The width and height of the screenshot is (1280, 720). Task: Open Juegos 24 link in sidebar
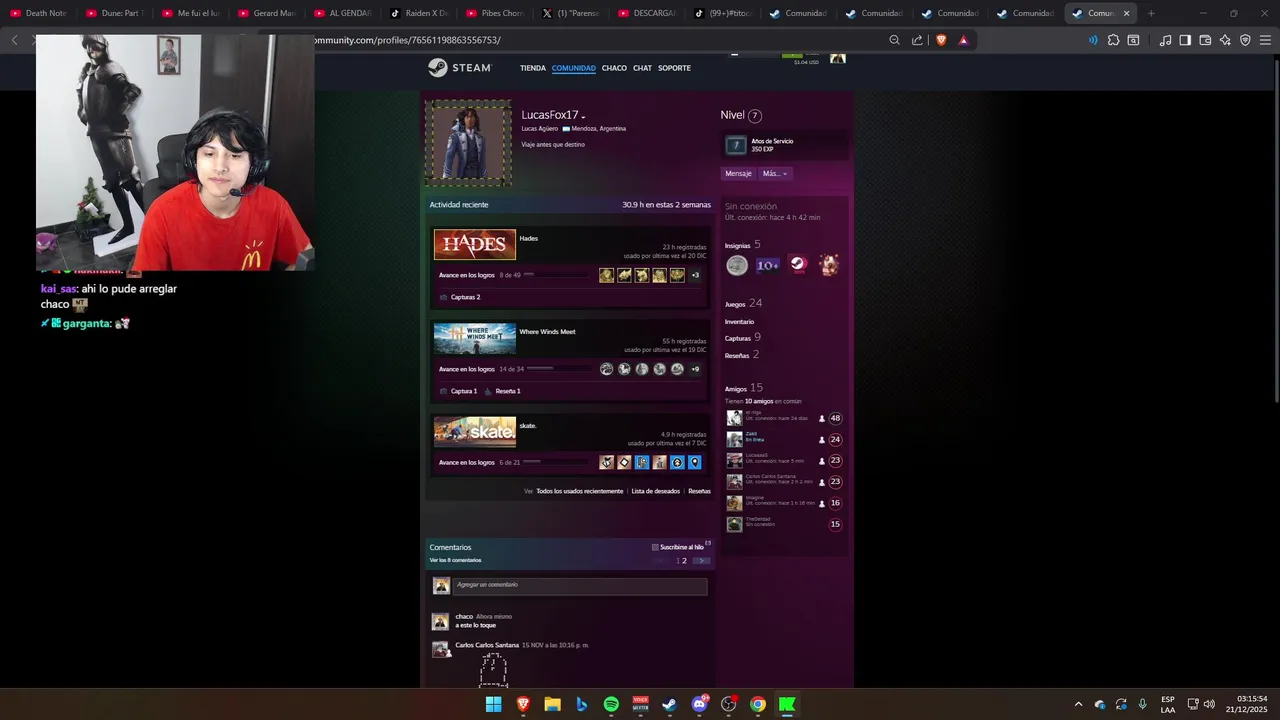[743, 303]
